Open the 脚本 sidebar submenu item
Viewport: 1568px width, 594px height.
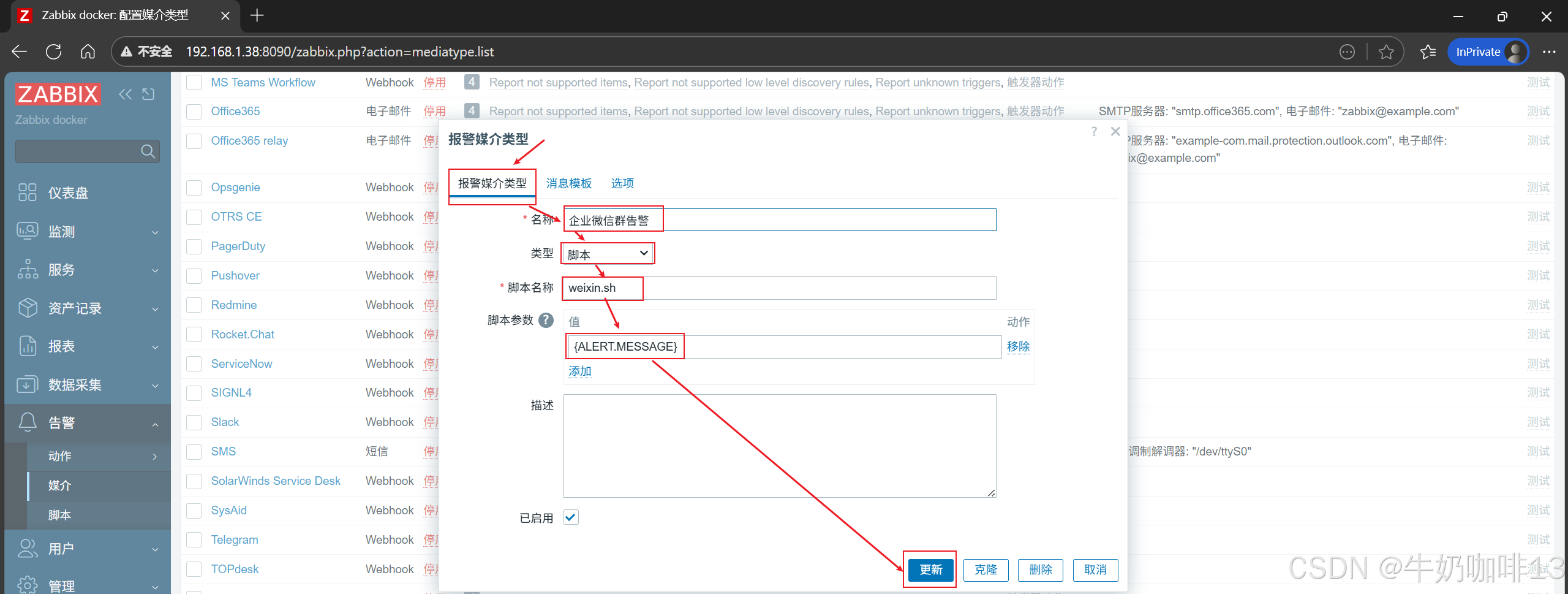pyautogui.click(x=99, y=516)
